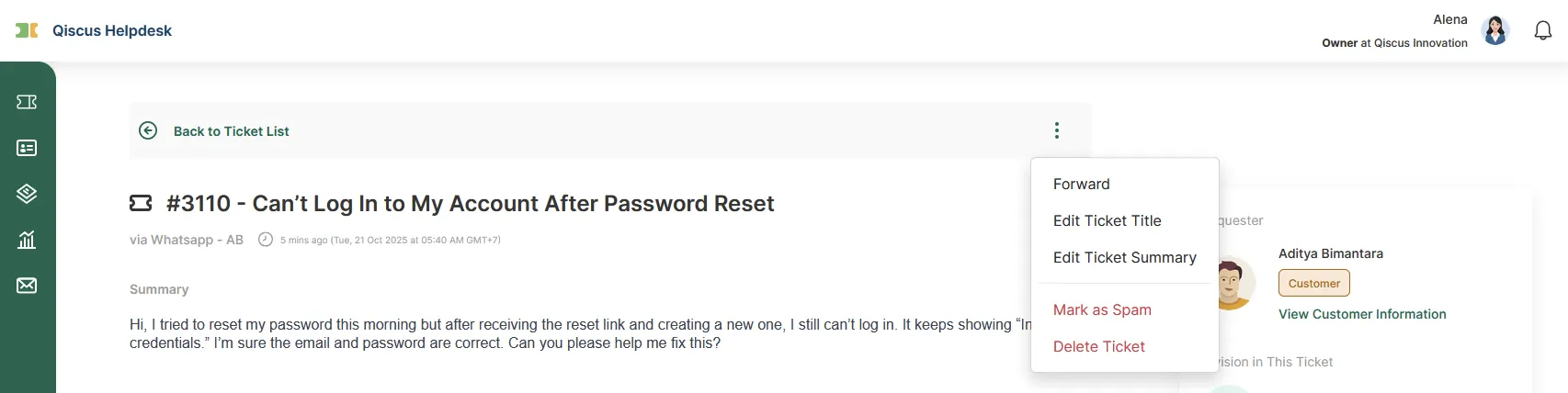Select Mark as Spam in the menu
This screenshot has width=1568, height=393.
[1102, 309]
